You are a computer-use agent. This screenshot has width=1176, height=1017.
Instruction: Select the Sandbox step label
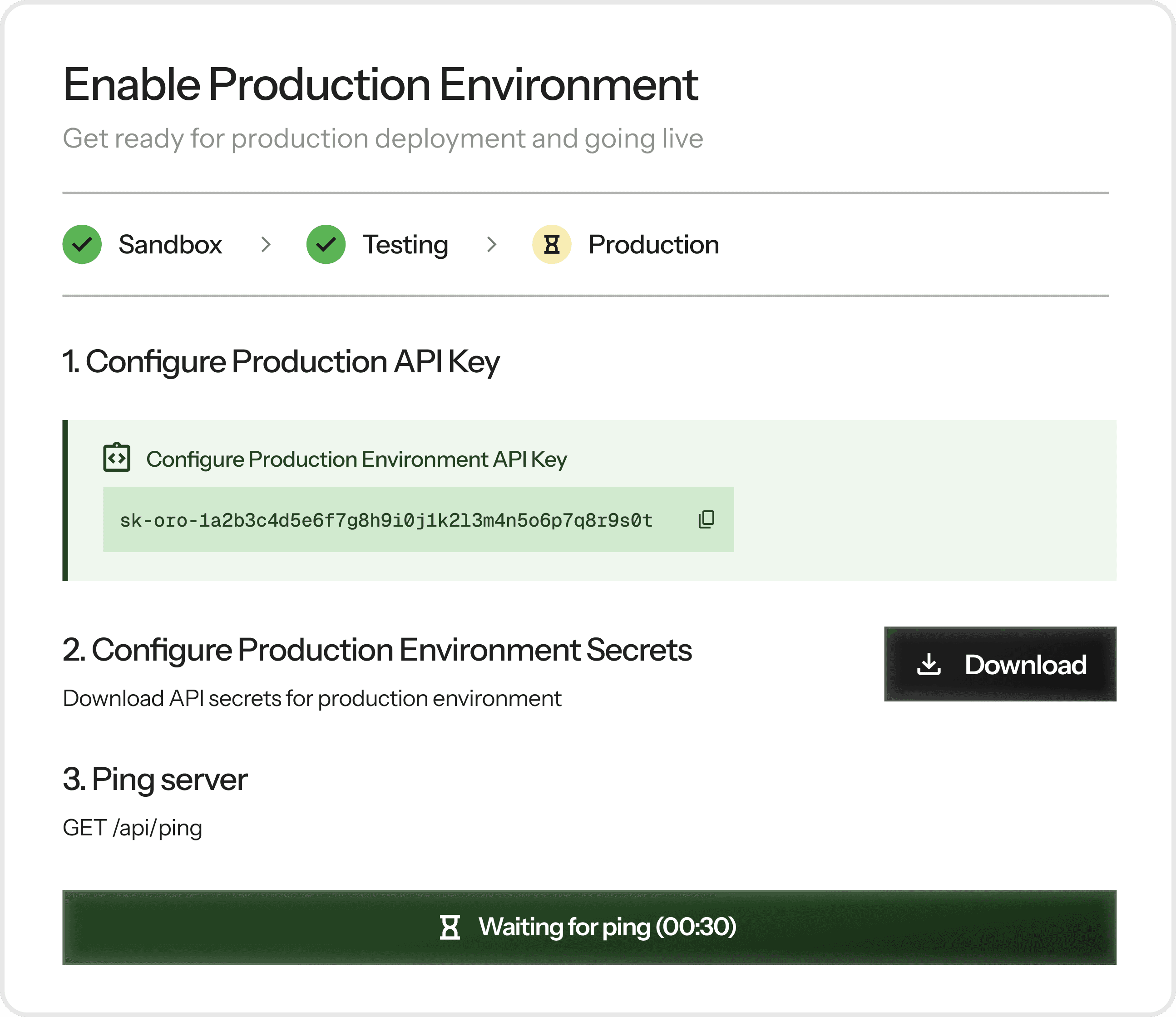(170, 245)
